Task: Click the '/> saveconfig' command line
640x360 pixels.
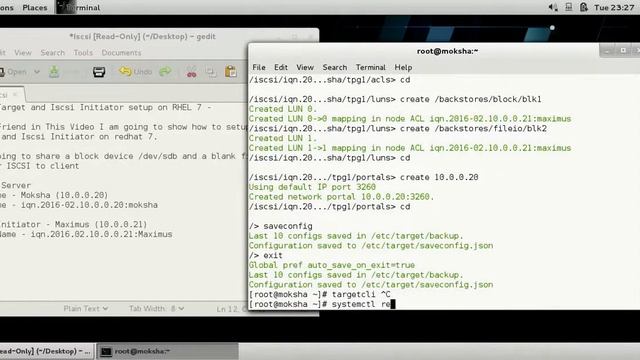Action: (x=280, y=226)
